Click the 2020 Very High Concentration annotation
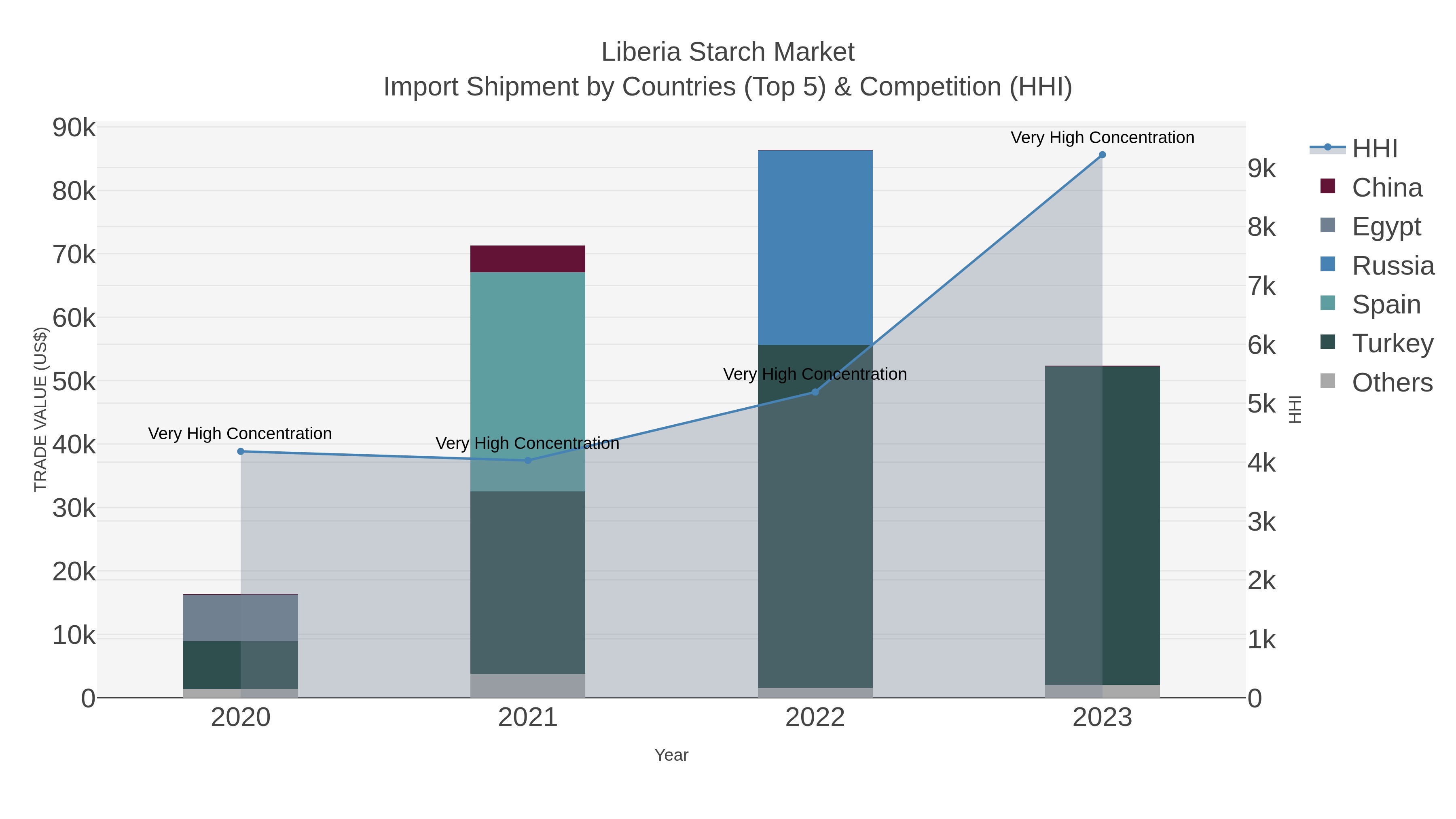The image size is (1456, 819). pos(240,434)
